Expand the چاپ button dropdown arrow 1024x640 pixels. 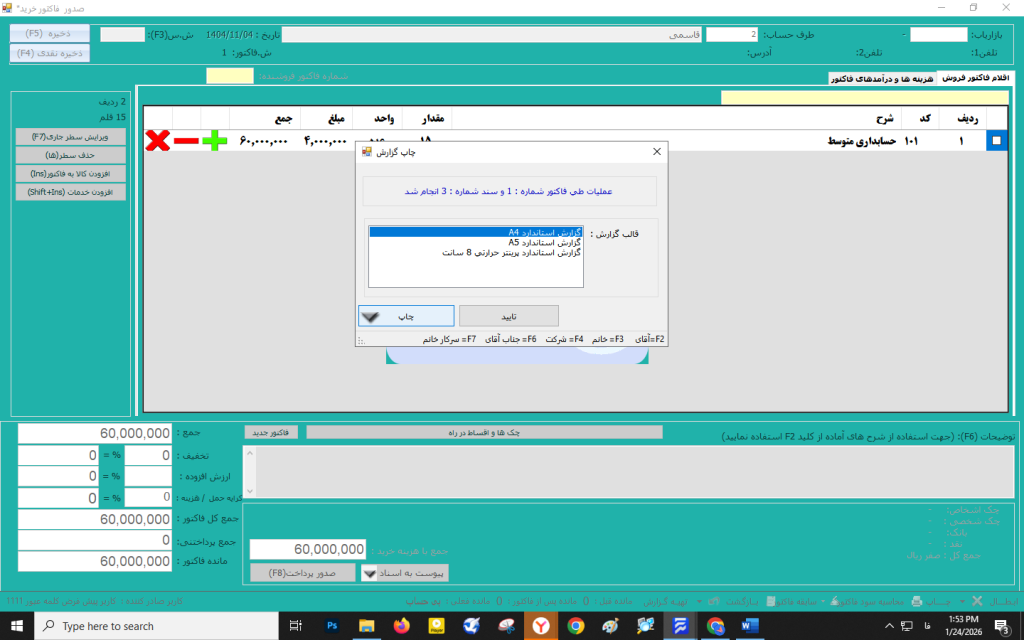[370, 317]
